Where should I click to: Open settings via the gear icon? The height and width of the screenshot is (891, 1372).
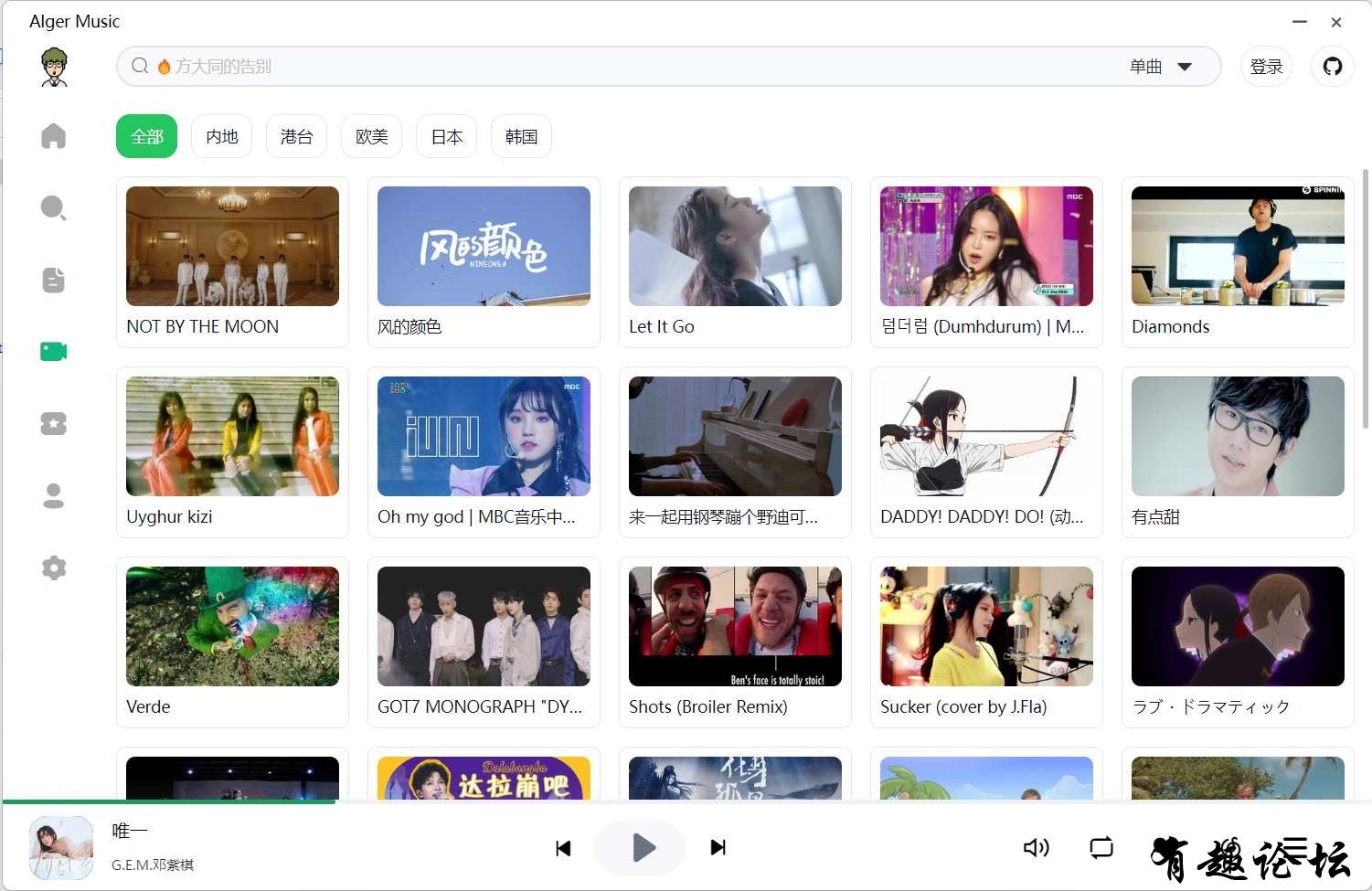tap(54, 567)
